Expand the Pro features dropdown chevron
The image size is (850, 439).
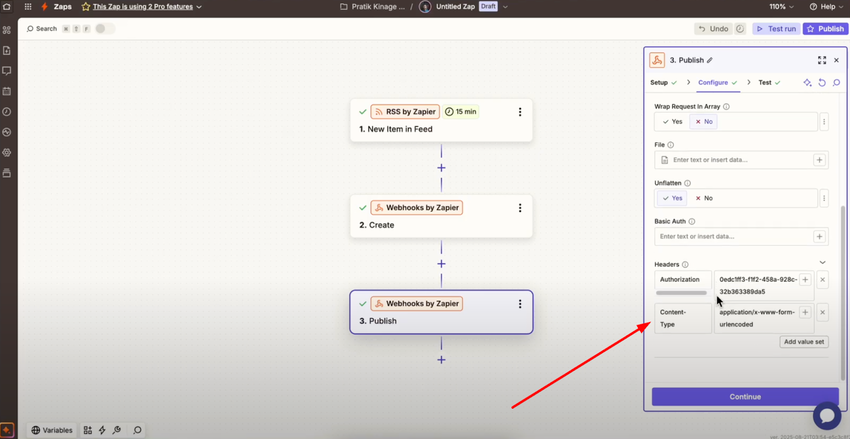coord(198,7)
